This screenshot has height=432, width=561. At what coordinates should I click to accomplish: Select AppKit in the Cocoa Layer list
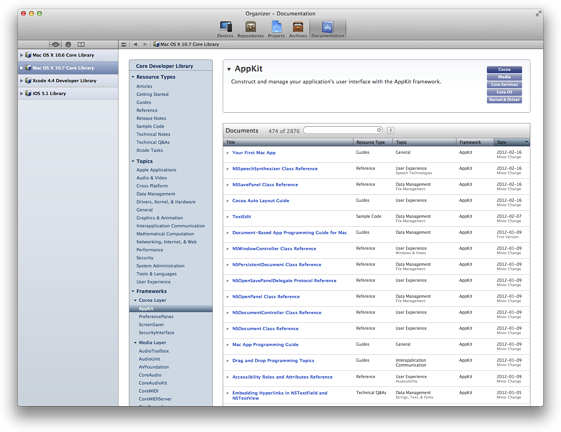(x=171, y=309)
